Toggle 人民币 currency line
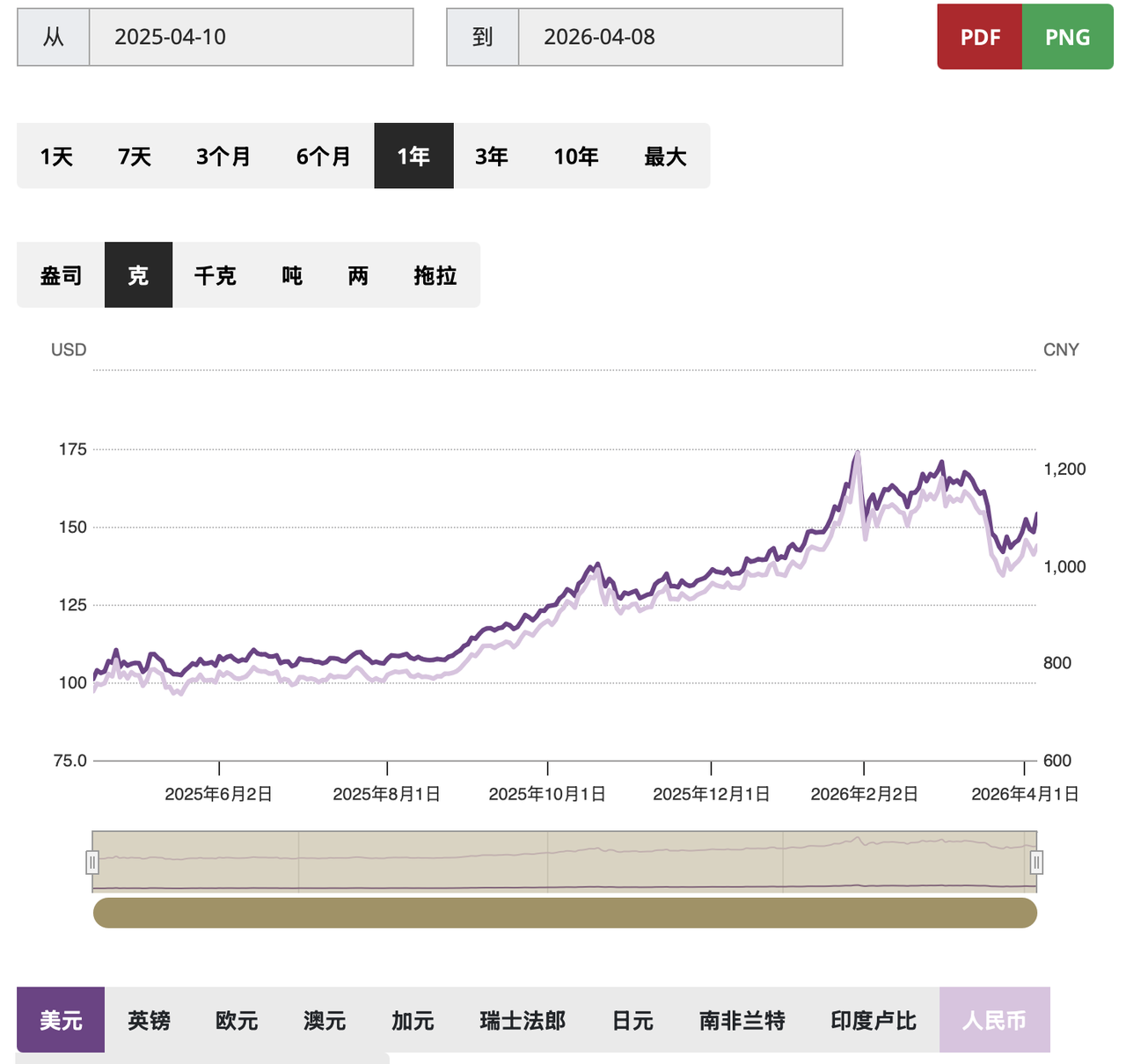 click(994, 1020)
